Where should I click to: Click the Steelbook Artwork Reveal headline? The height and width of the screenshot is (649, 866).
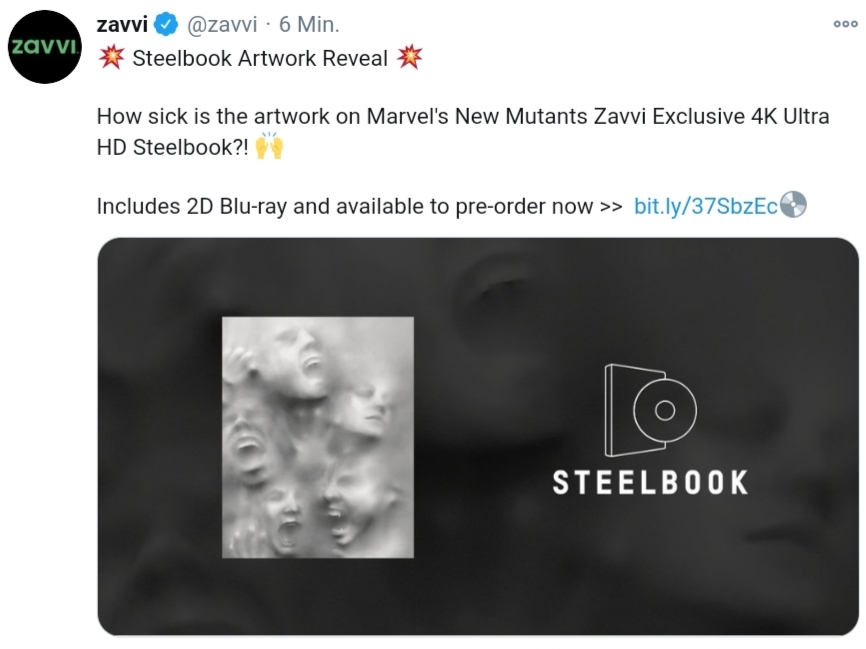coord(260,58)
